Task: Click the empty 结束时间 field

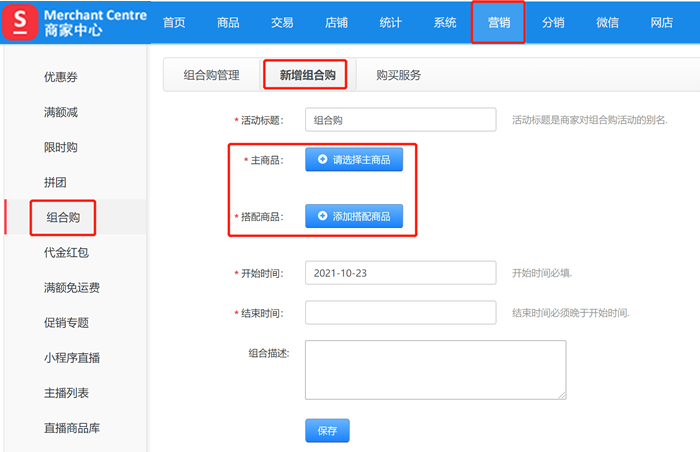Action: coord(400,313)
